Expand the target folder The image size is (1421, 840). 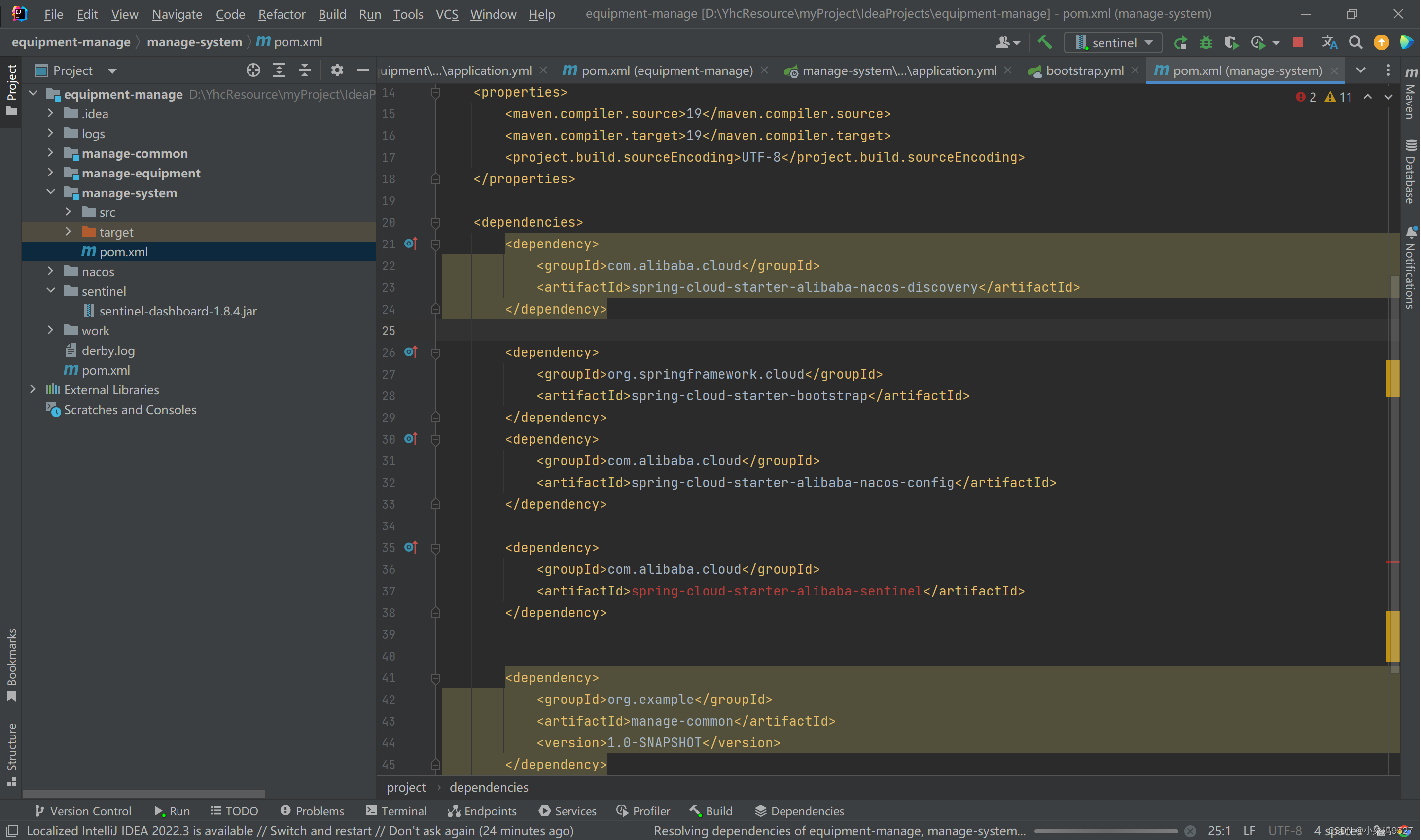pos(68,232)
